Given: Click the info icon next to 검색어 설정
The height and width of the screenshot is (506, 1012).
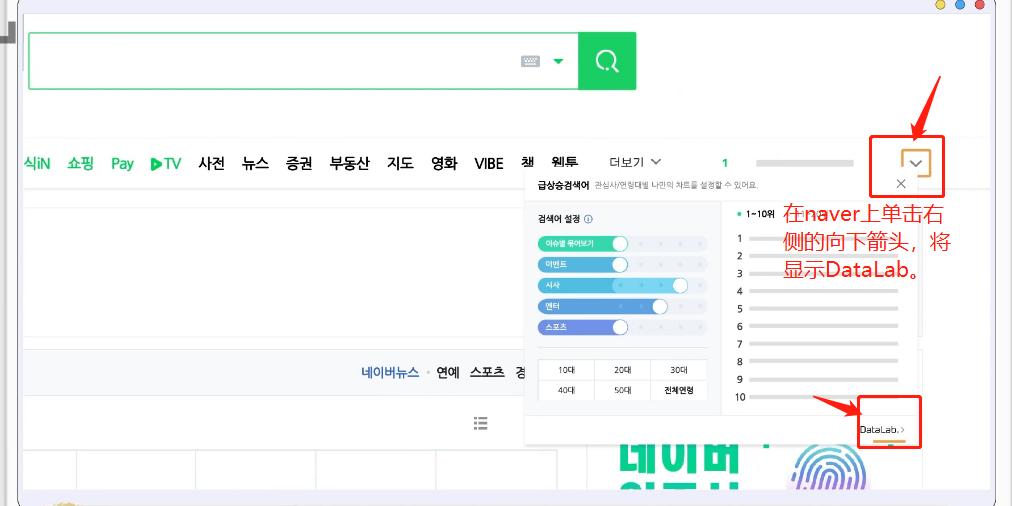Looking at the screenshot, I should [x=589, y=219].
